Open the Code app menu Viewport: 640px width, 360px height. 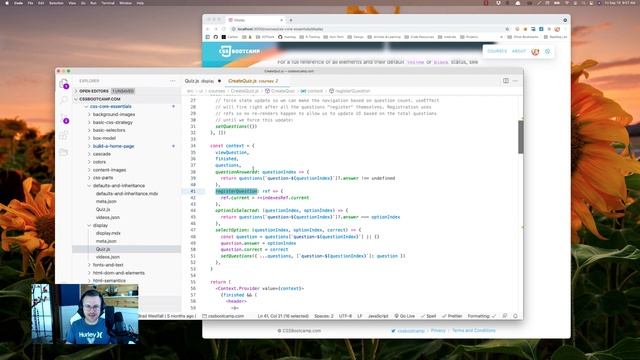tap(18, 3)
